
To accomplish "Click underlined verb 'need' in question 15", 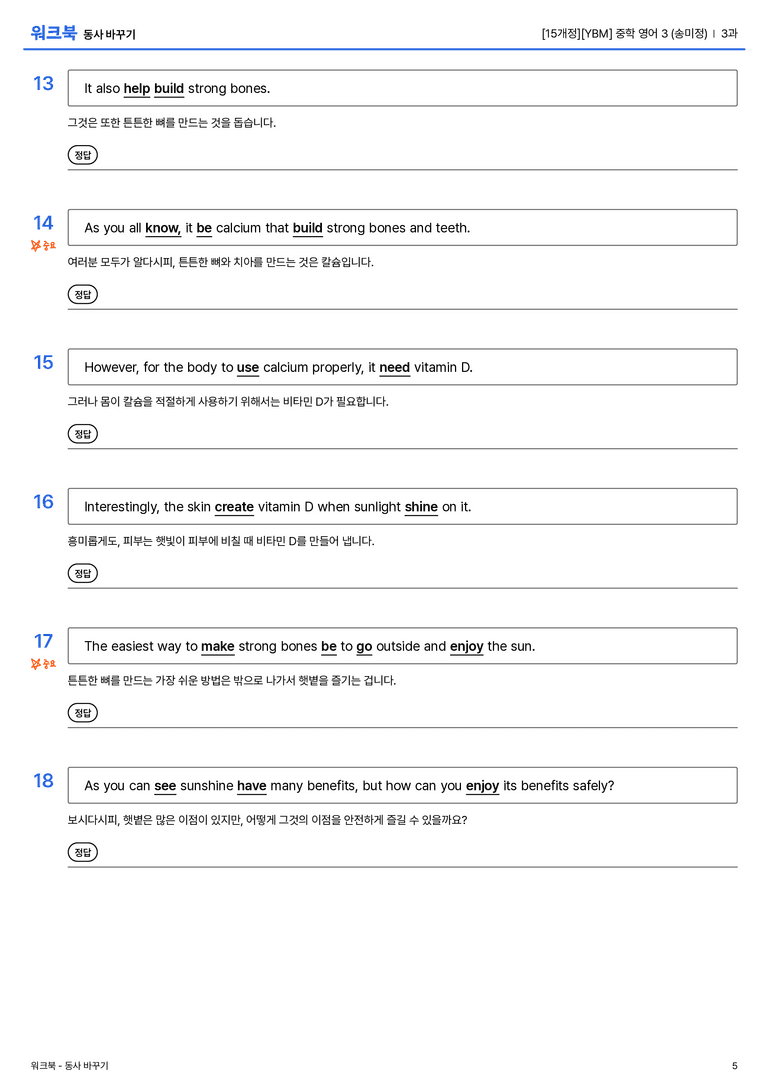I will point(394,367).
